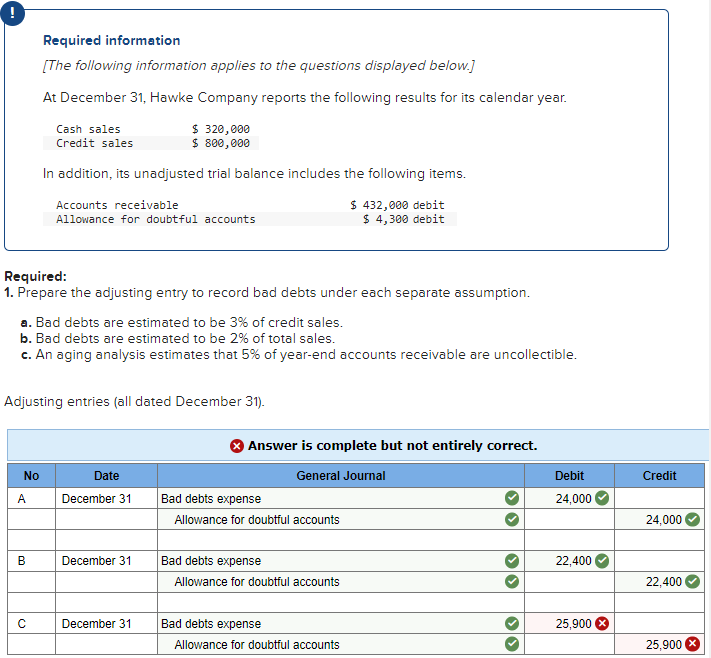Click green check beside entry A Bad debts expense
The width and height of the screenshot is (711, 658).
512,498
